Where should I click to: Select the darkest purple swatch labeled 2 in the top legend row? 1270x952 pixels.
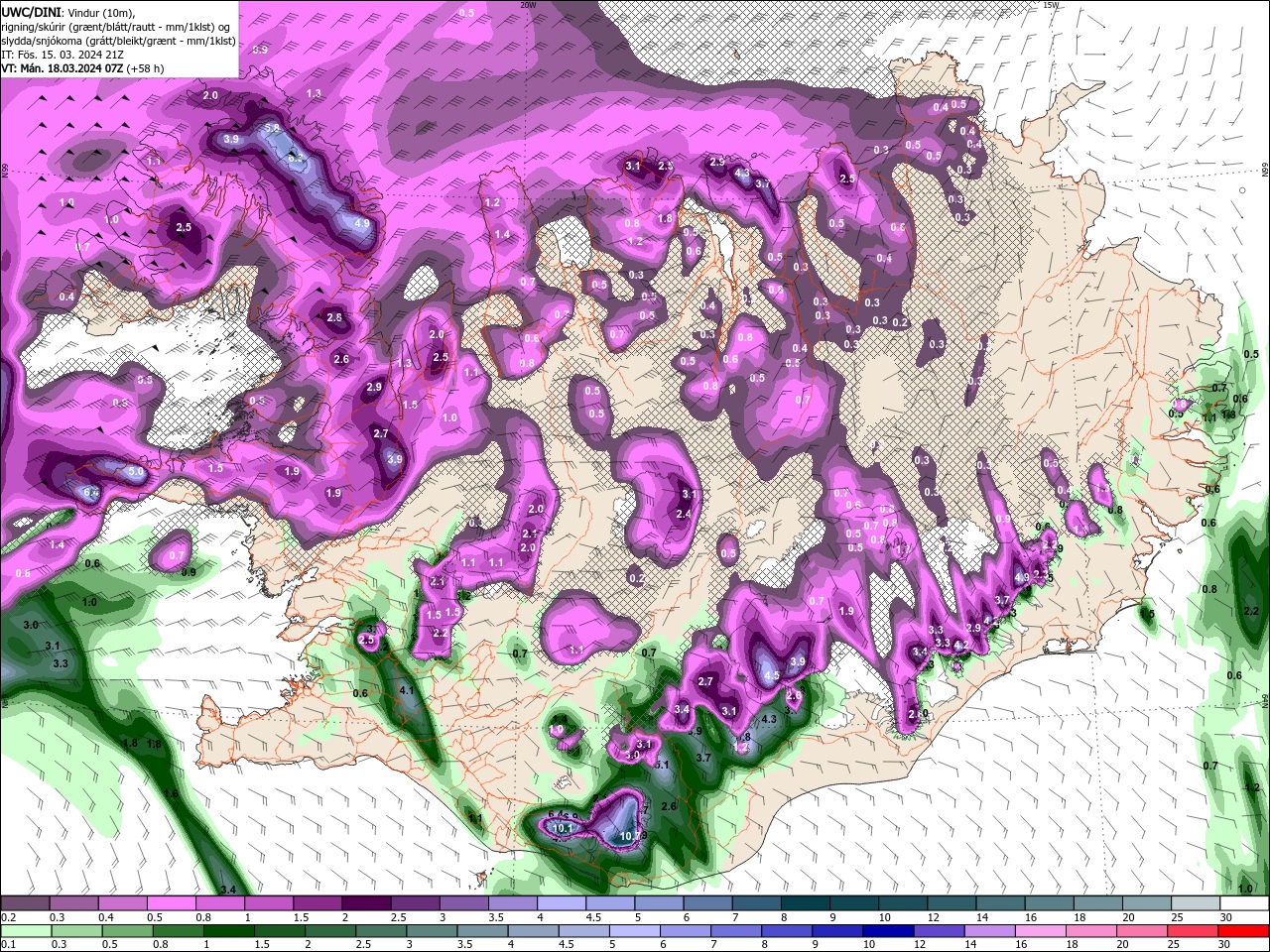(x=367, y=903)
